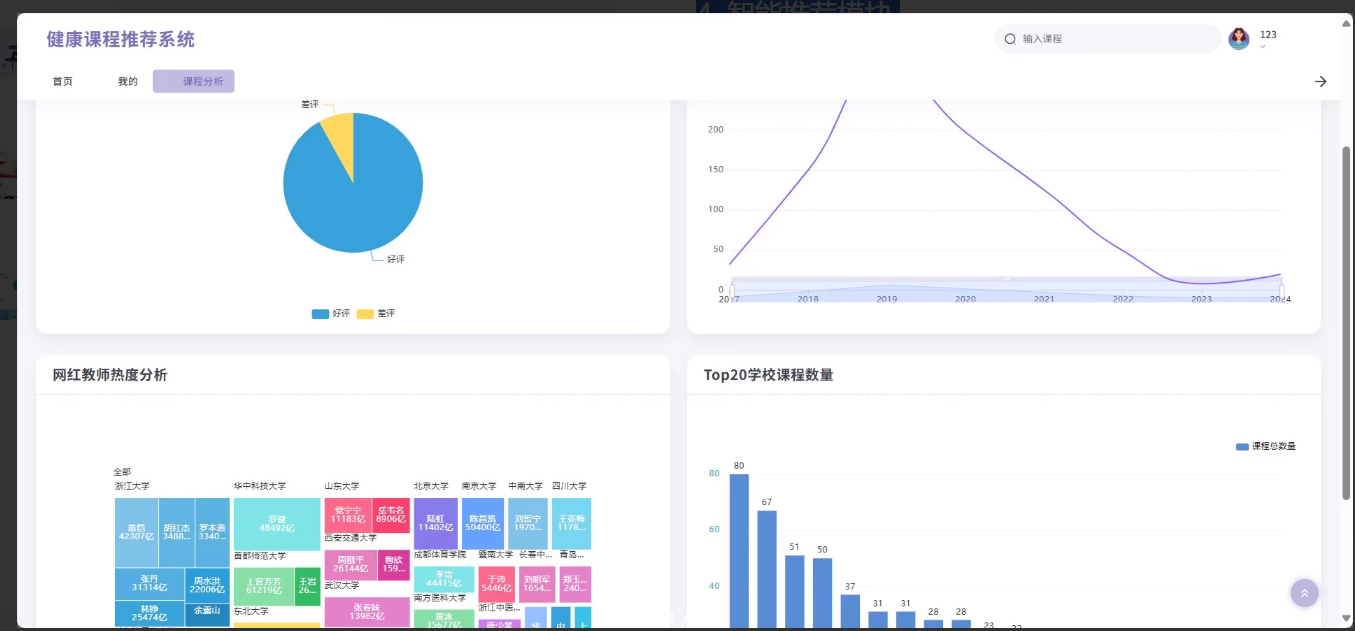Select the 南方医科大学 treemap label

click(x=440, y=598)
